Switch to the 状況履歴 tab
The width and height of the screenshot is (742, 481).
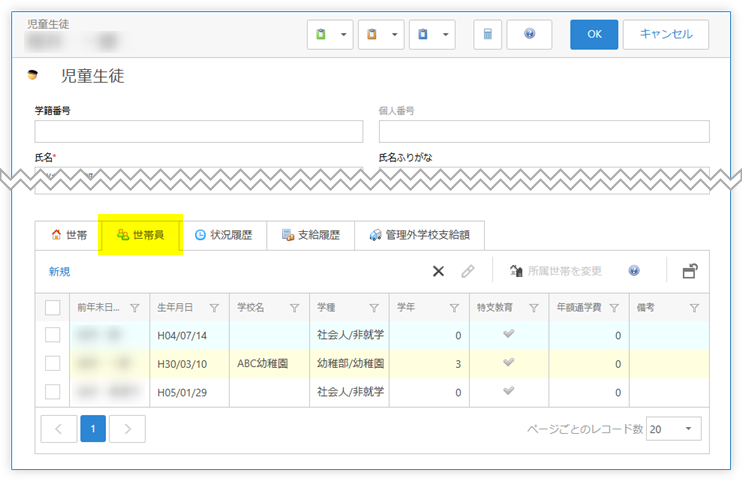tap(224, 235)
